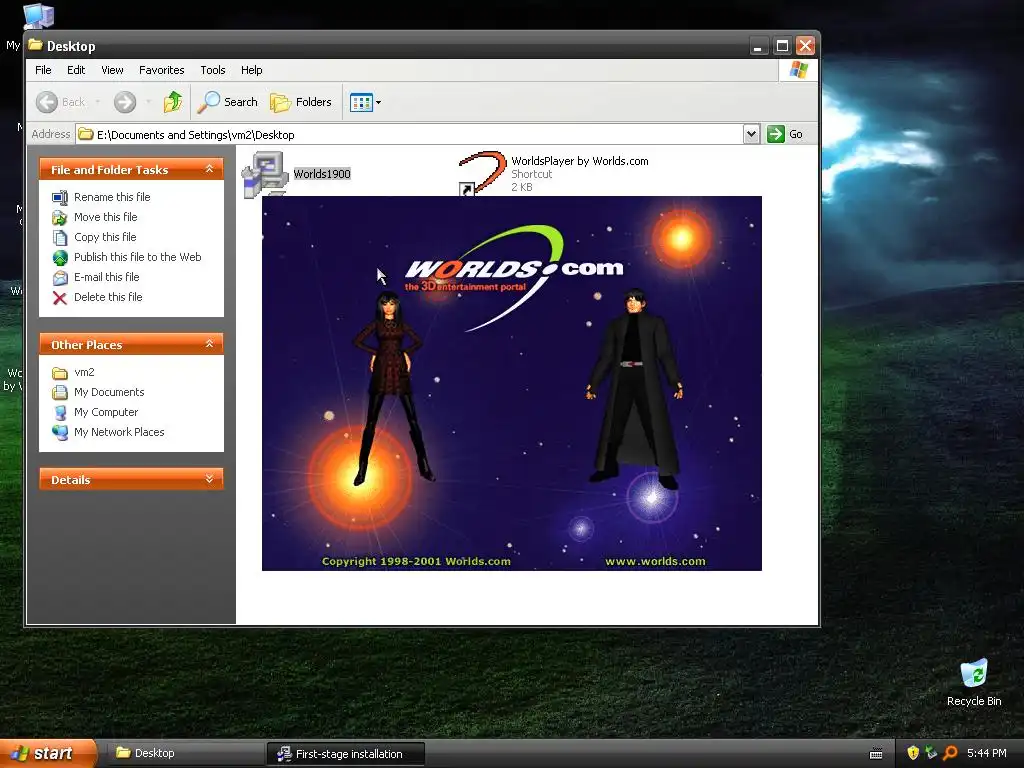The image size is (1024, 768).
Task: Click the Move this file icon
Action: (60, 217)
